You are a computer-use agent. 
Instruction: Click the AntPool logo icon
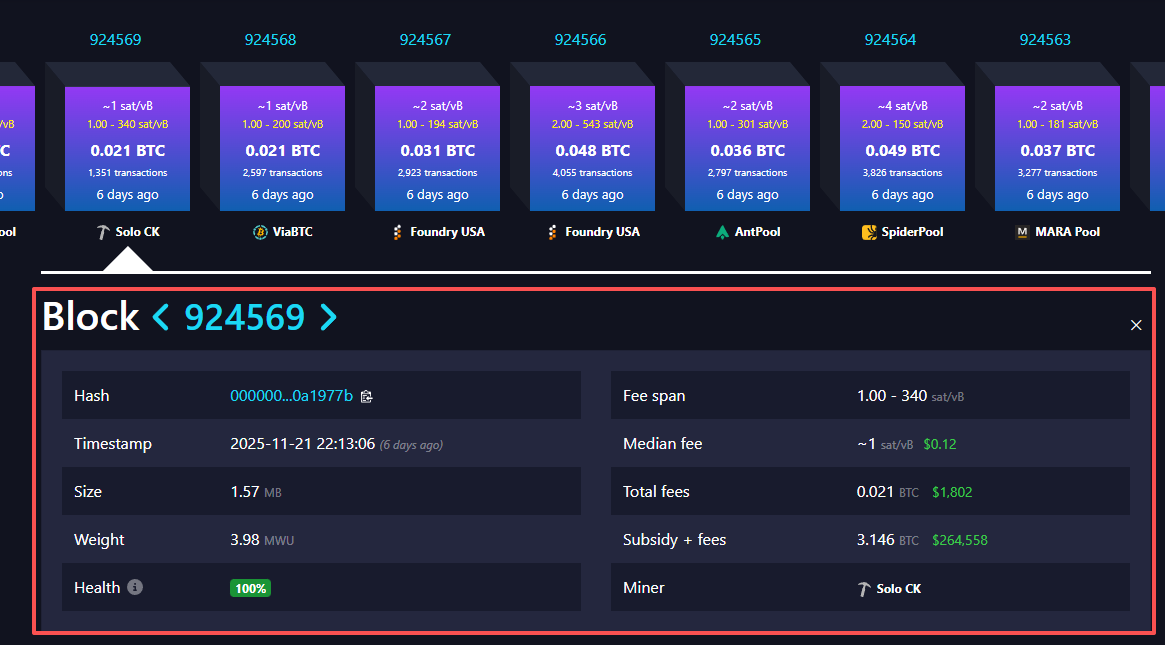click(723, 232)
